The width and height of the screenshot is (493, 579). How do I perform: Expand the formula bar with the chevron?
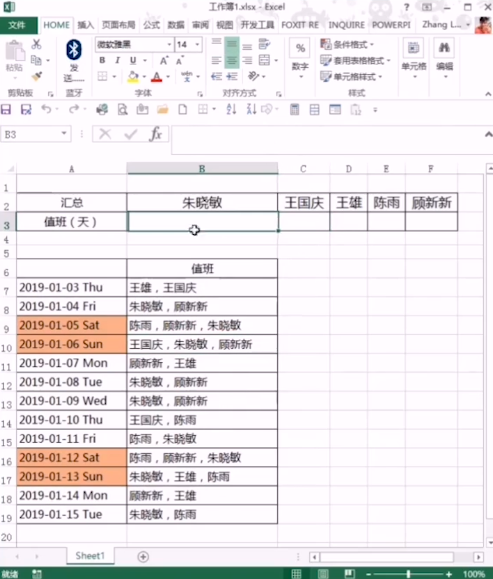pyautogui.click(x=488, y=134)
